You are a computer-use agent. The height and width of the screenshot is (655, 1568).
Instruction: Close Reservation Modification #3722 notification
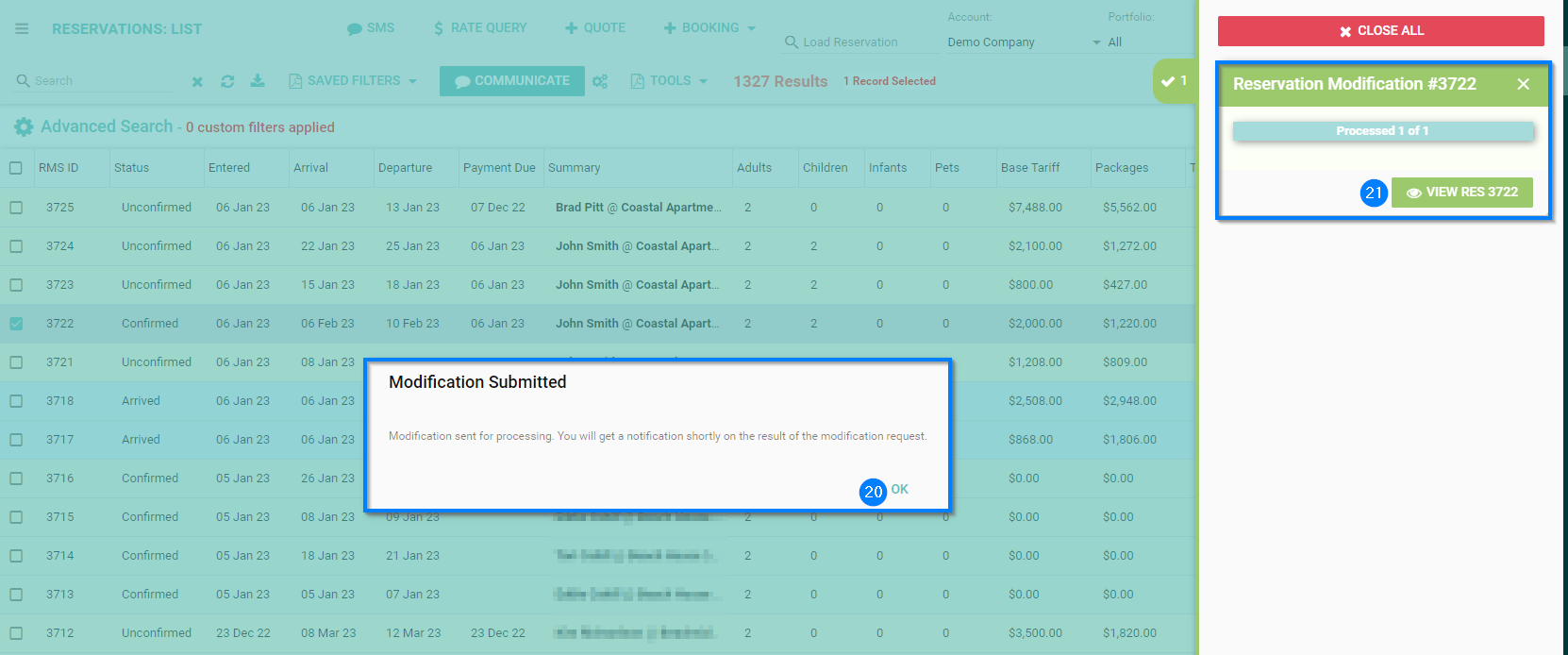[x=1523, y=84]
